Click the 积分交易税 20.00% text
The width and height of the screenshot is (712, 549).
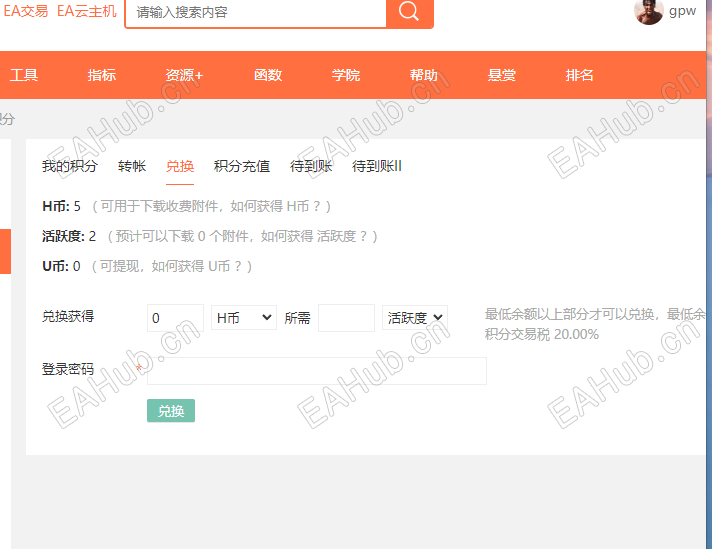[x=542, y=334]
